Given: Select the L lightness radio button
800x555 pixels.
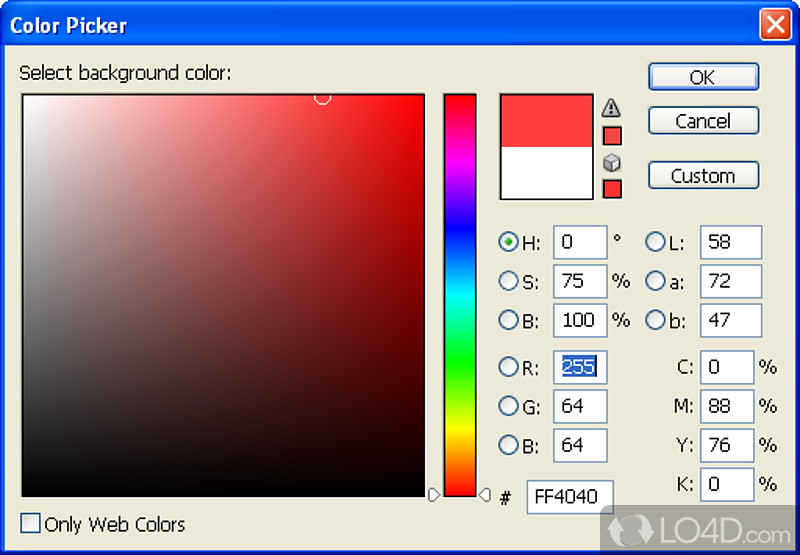Looking at the screenshot, I should 655,242.
